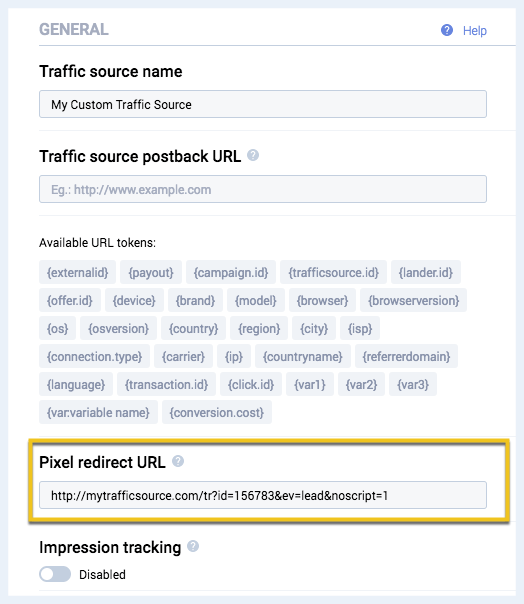The width and height of the screenshot is (524, 604).
Task: Click the Pixel redirect URL input field
Action: [263, 495]
